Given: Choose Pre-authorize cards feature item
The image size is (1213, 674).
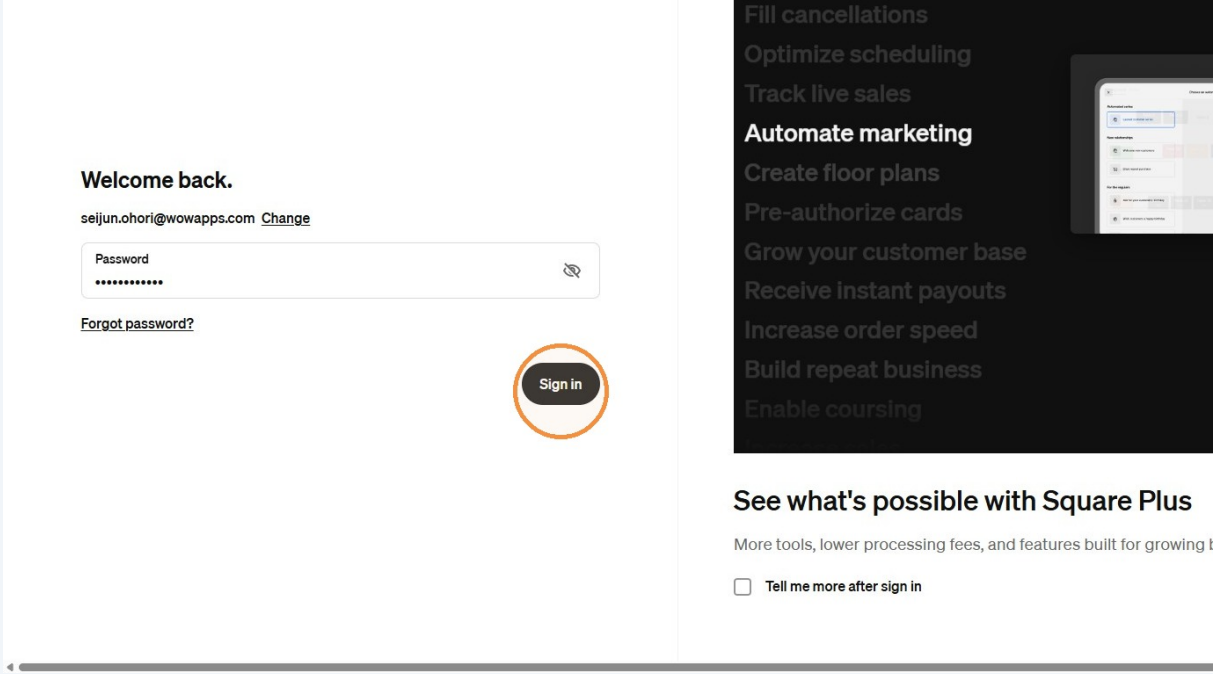Looking at the screenshot, I should (853, 212).
